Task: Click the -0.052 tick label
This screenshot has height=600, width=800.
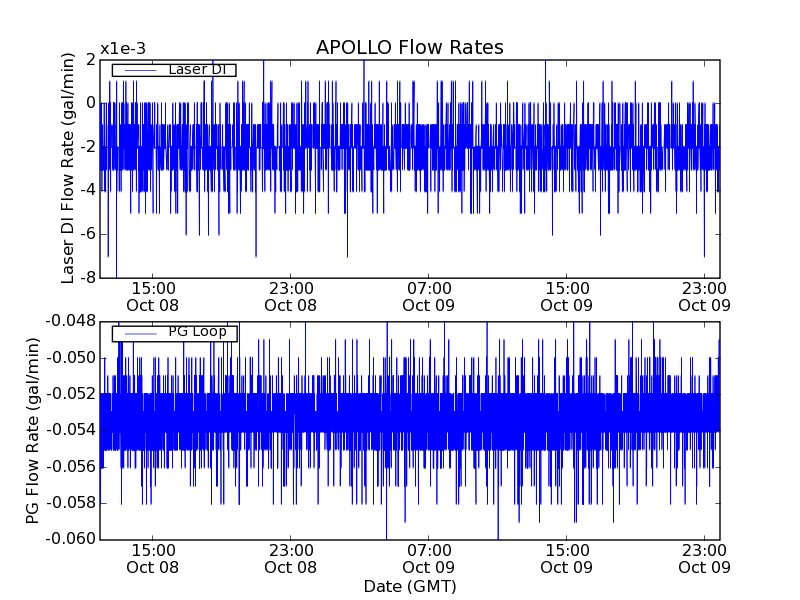Action: pos(71,394)
